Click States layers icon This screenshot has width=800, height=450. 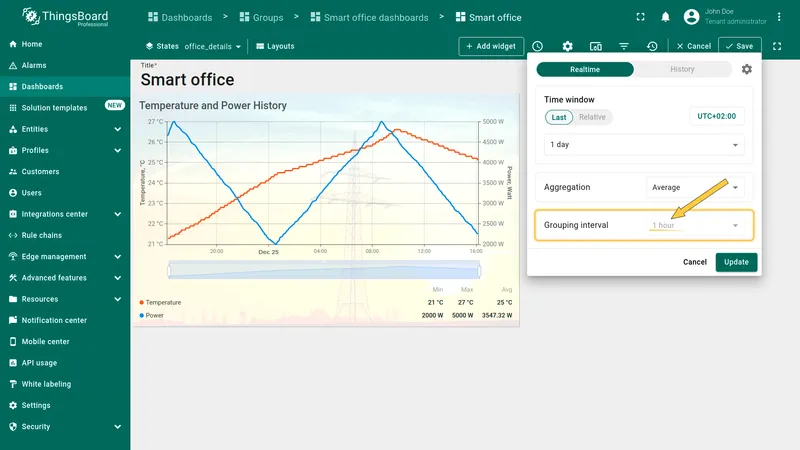pyautogui.click(x=149, y=46)
